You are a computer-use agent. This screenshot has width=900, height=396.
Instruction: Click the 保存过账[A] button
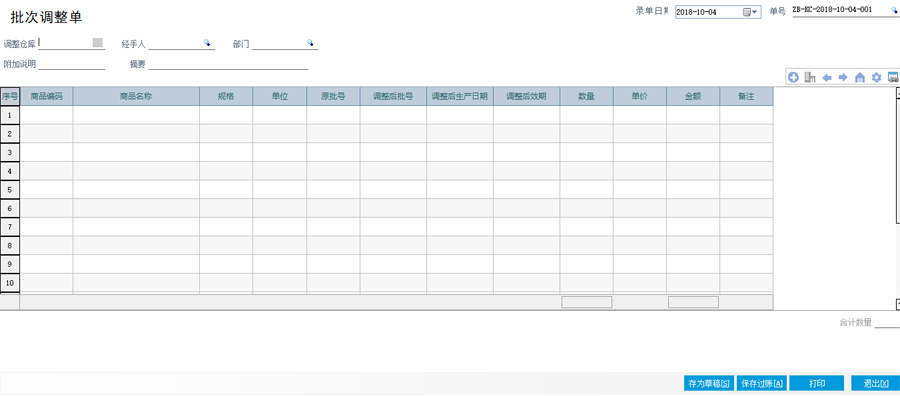point(762,383)
